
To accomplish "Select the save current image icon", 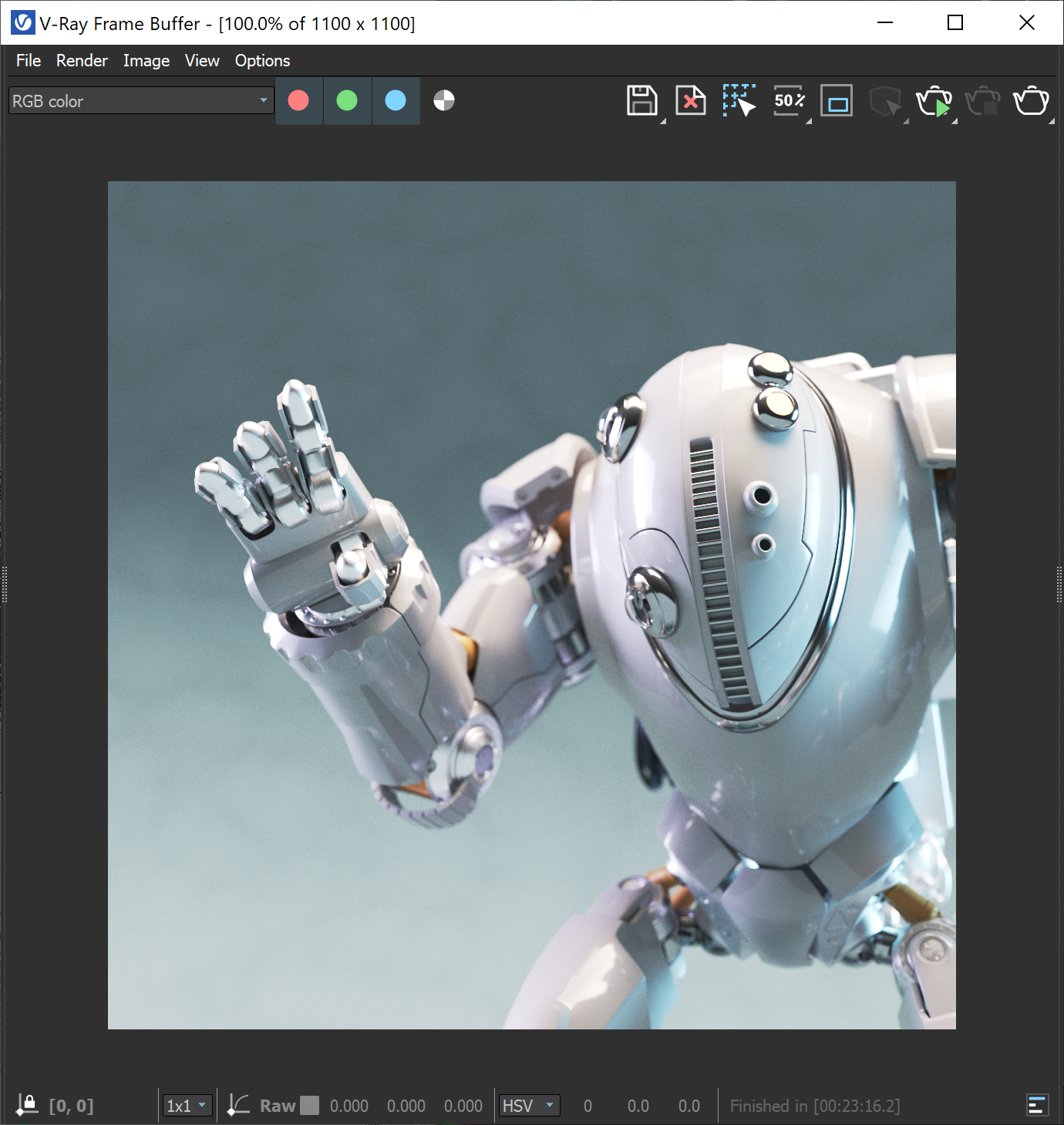I will click(641, 100).
